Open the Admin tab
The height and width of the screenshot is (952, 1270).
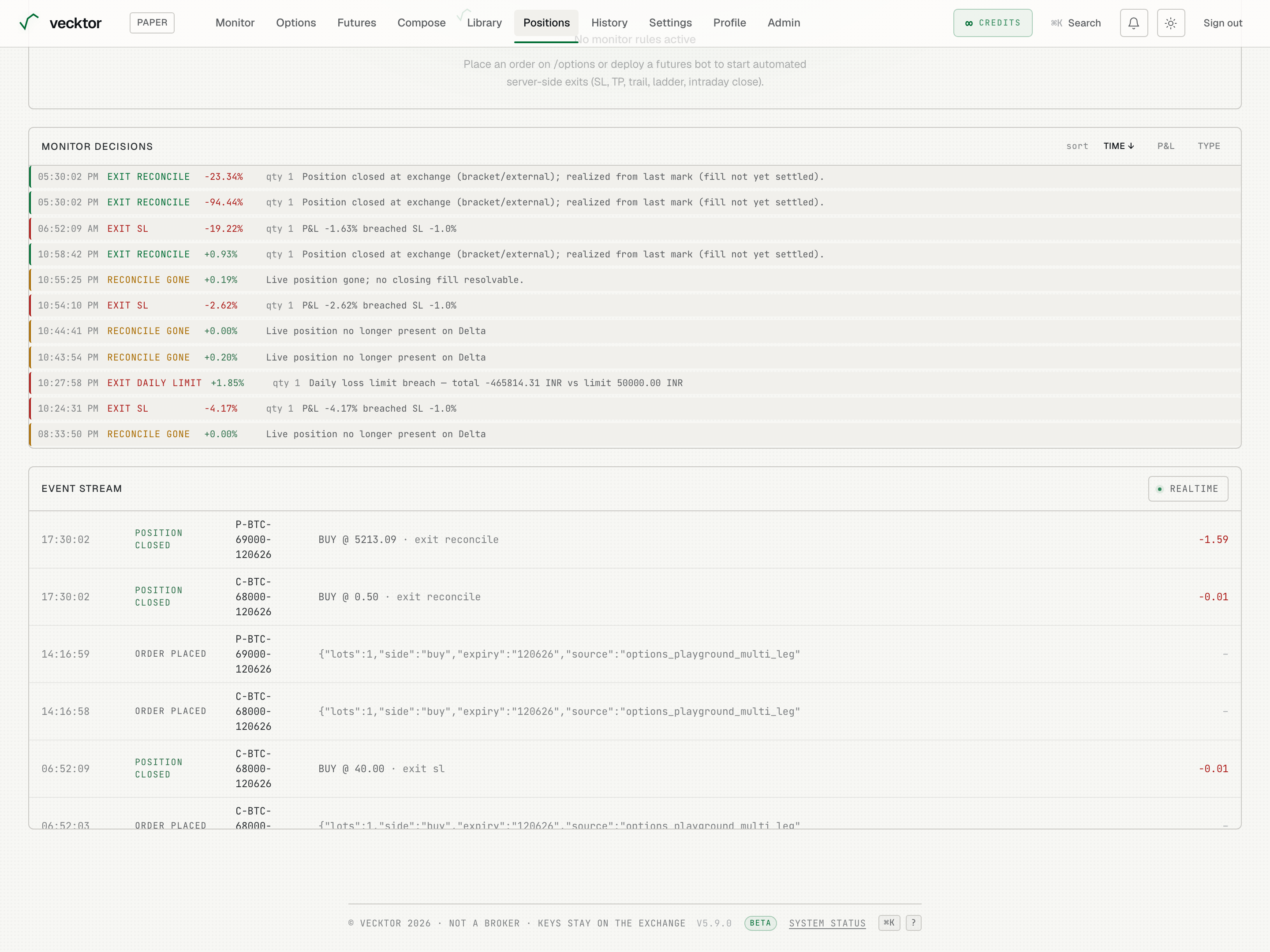pos(783,23)
